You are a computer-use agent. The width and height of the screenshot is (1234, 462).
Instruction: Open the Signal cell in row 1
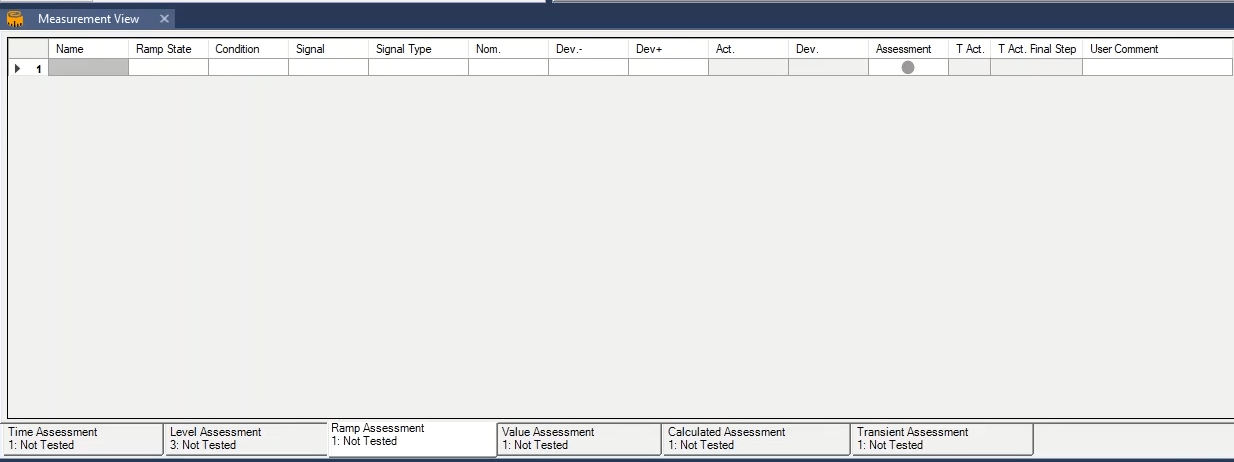(328, 68)
